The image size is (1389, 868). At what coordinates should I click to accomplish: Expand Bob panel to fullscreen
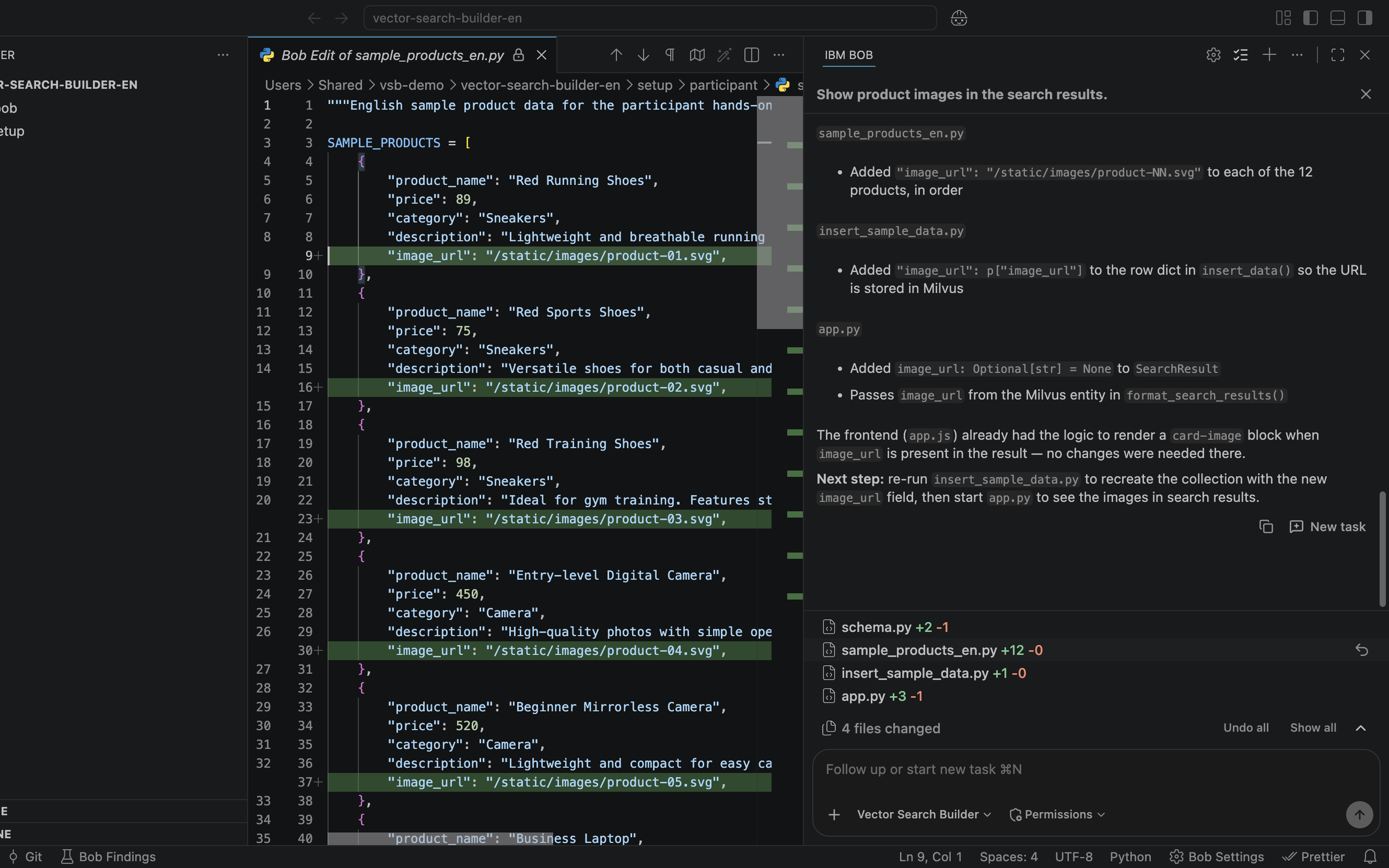click(x=1338, y=55)
